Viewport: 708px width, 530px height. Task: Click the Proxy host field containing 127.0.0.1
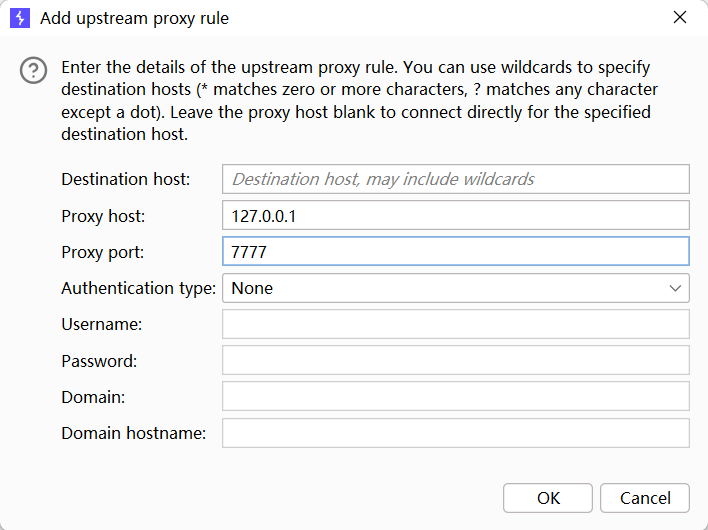tap(455, 215)
